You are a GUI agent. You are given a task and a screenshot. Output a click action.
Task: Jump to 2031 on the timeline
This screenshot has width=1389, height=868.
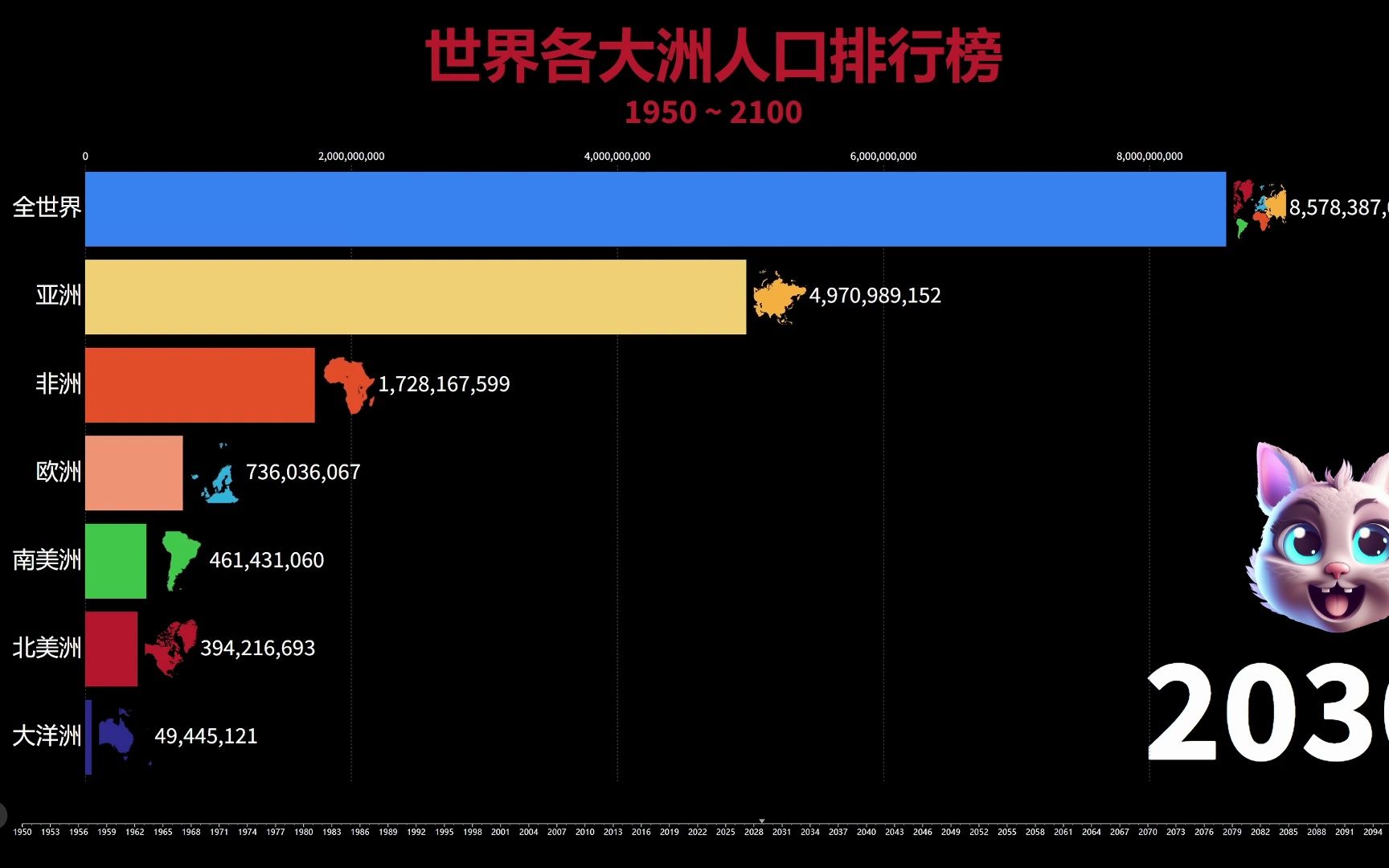pos(782,832)
